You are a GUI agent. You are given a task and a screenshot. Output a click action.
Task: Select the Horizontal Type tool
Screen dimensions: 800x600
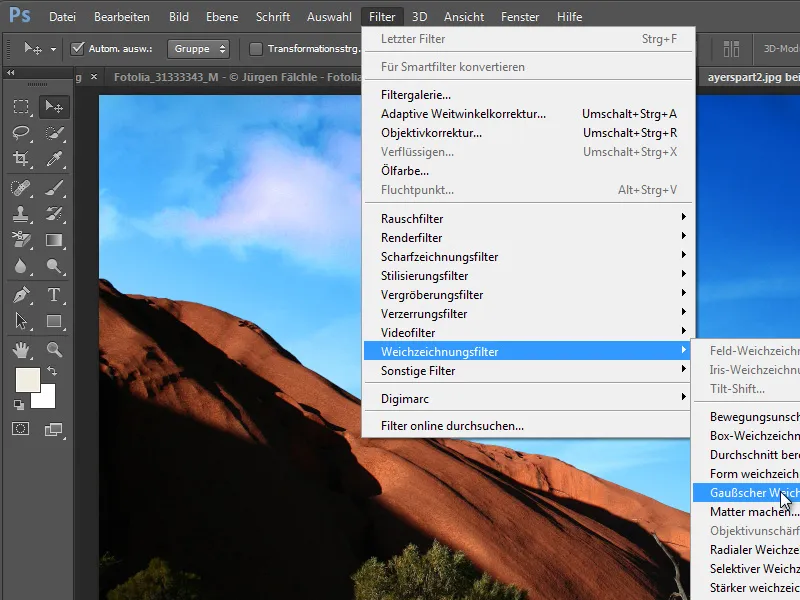(54, 295)
